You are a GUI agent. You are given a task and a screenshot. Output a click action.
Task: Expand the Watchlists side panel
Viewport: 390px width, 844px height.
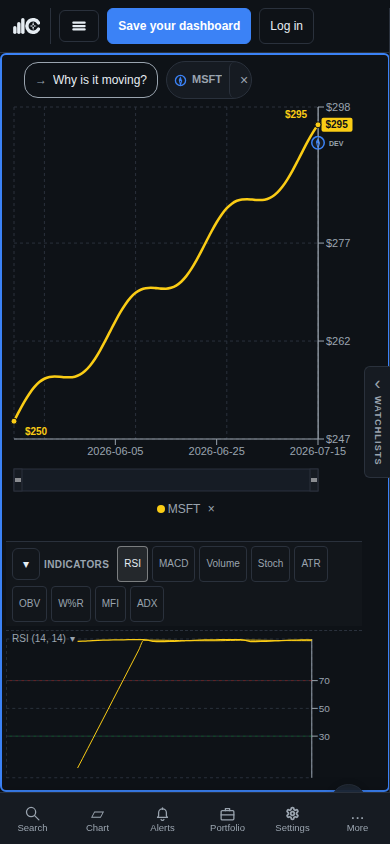(x=377, y=422)
